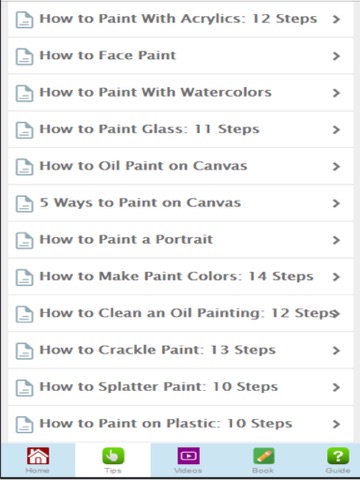Expand chevron for How to Oil Paint on Canvas

pos(336,166)
